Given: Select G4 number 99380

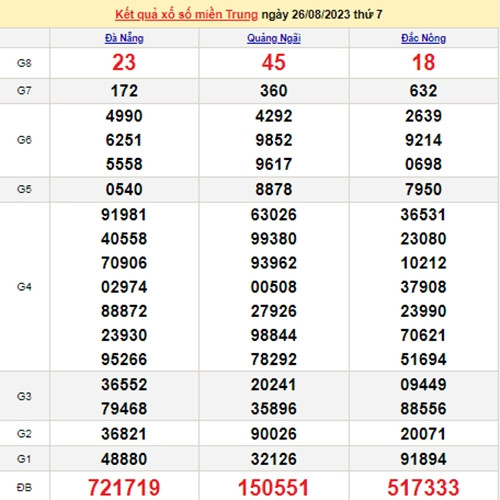Looking at the screenshot, I should pos(274,239).
